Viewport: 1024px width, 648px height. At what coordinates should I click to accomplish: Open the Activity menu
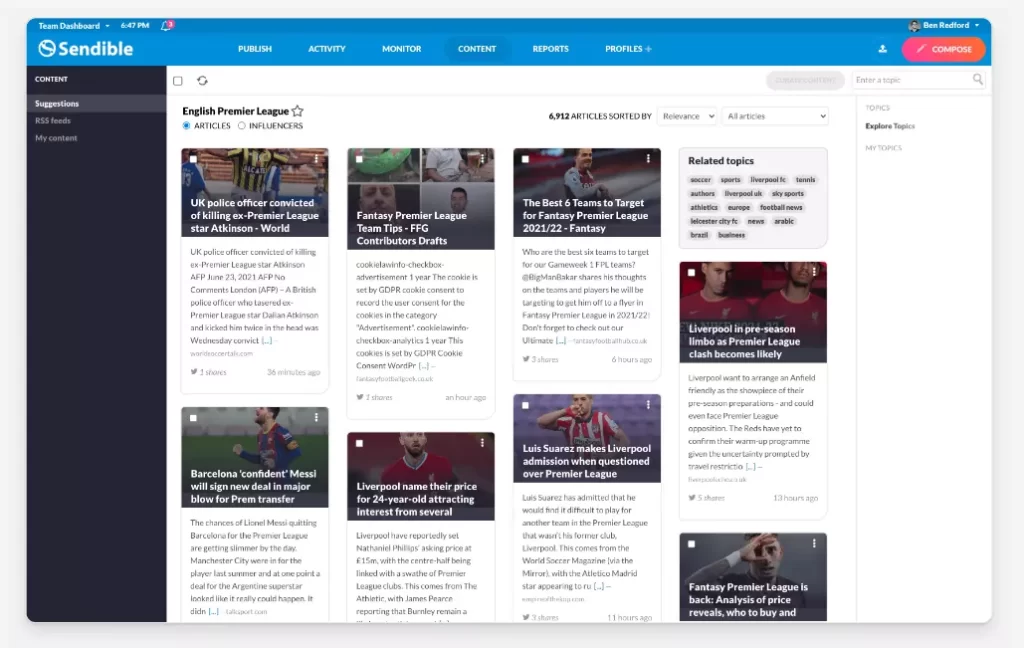(x=327, y=49)
